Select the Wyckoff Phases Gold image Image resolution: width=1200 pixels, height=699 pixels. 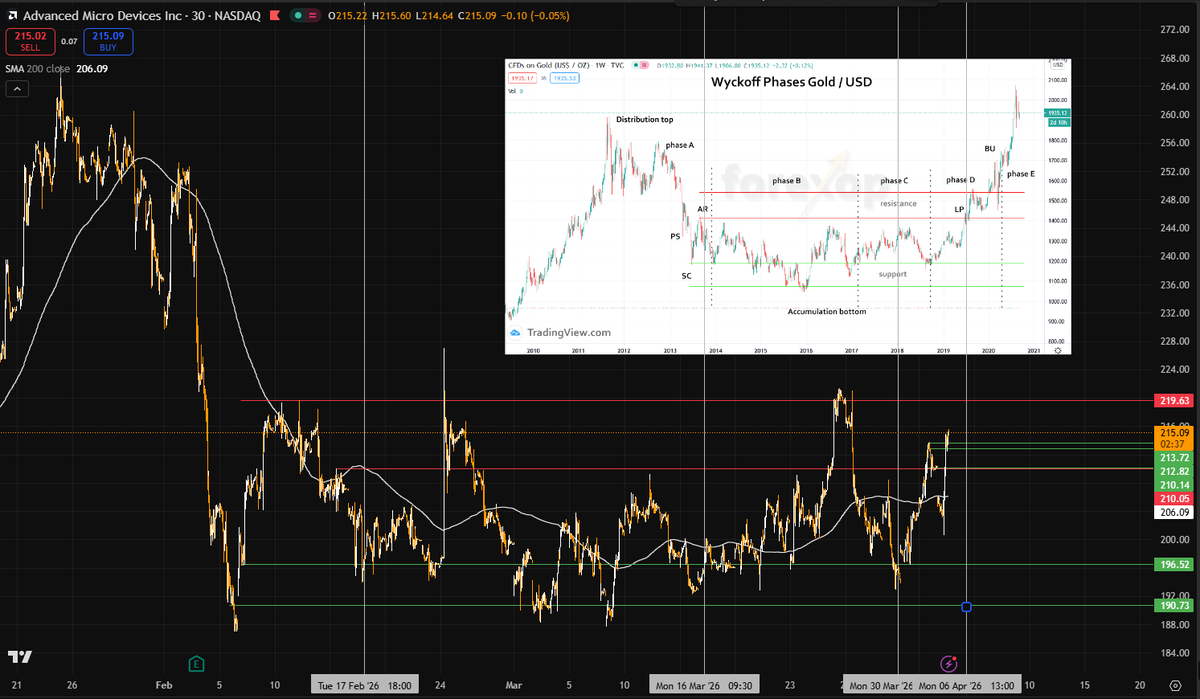[x=789, y=205]
